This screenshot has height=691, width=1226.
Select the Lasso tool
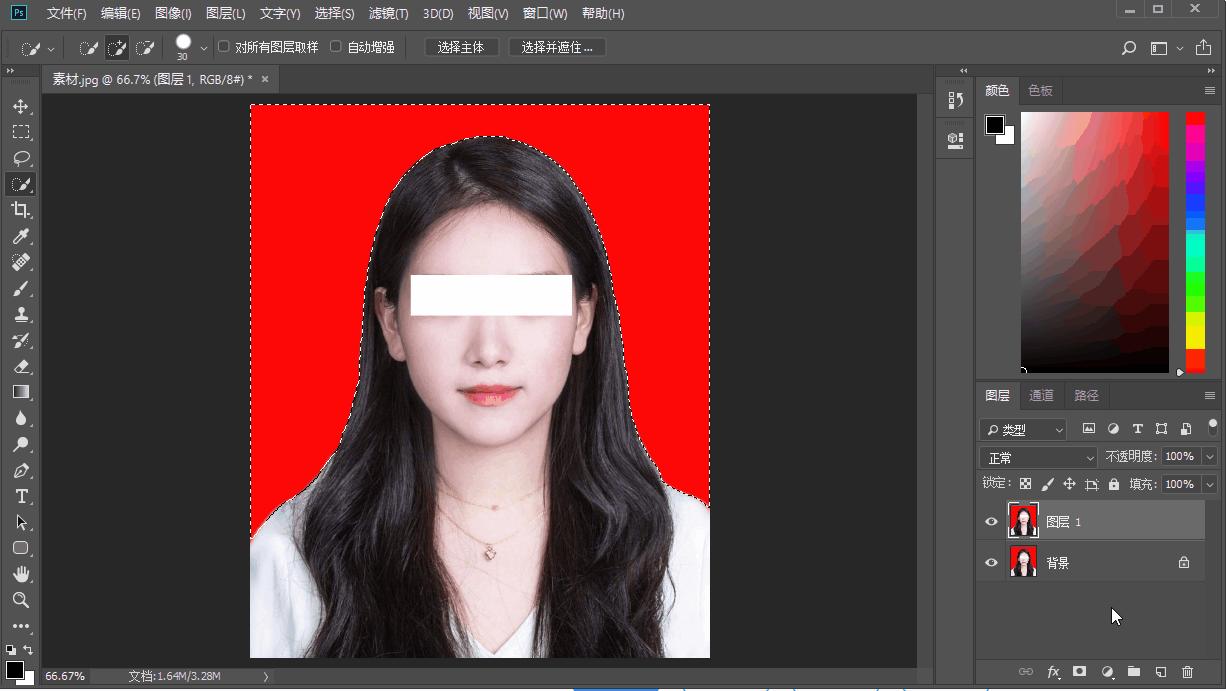click(22, 158)
